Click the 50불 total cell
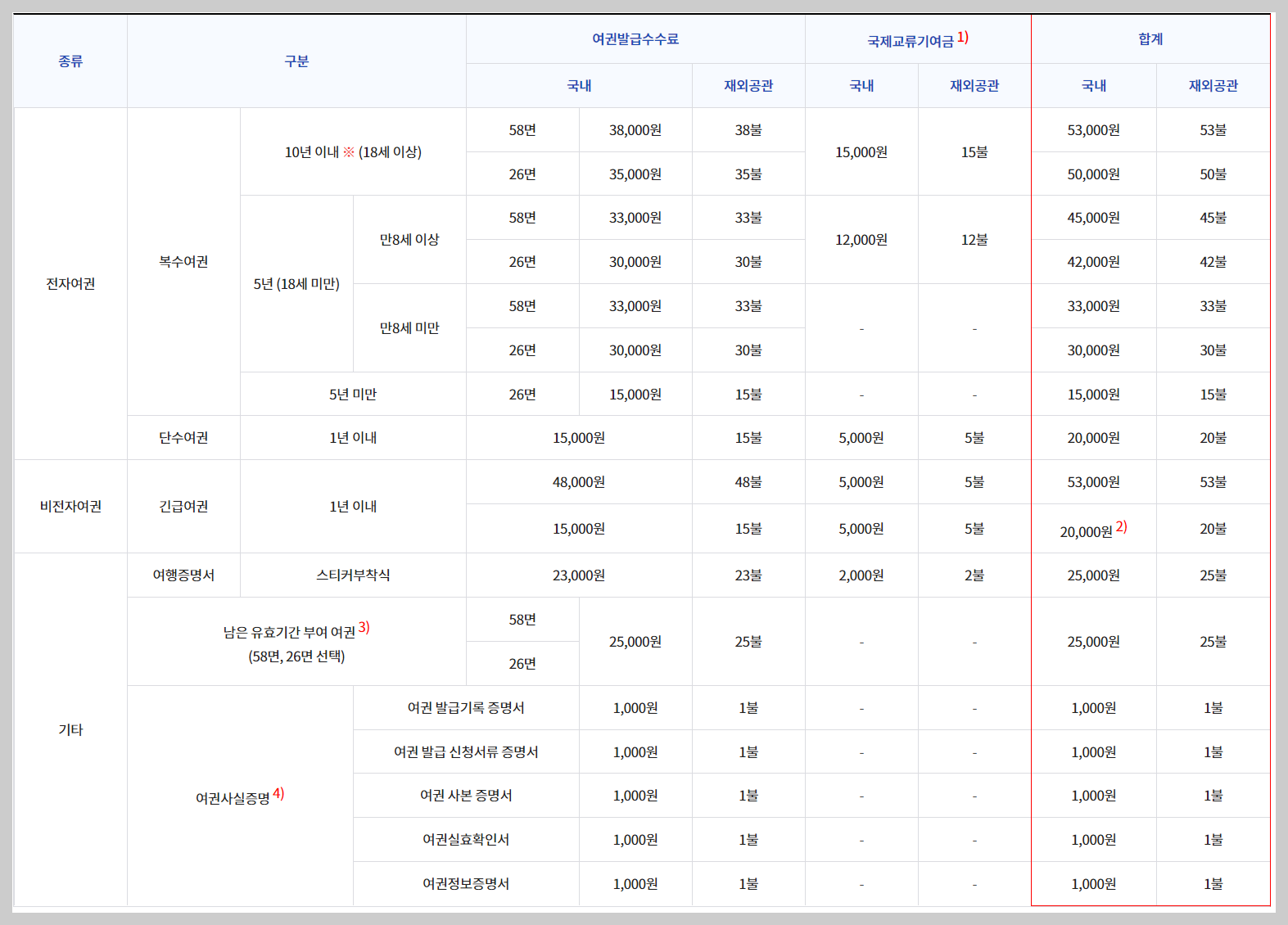The width and height of the screenshot is (1288, 925). pos(1213,174)
